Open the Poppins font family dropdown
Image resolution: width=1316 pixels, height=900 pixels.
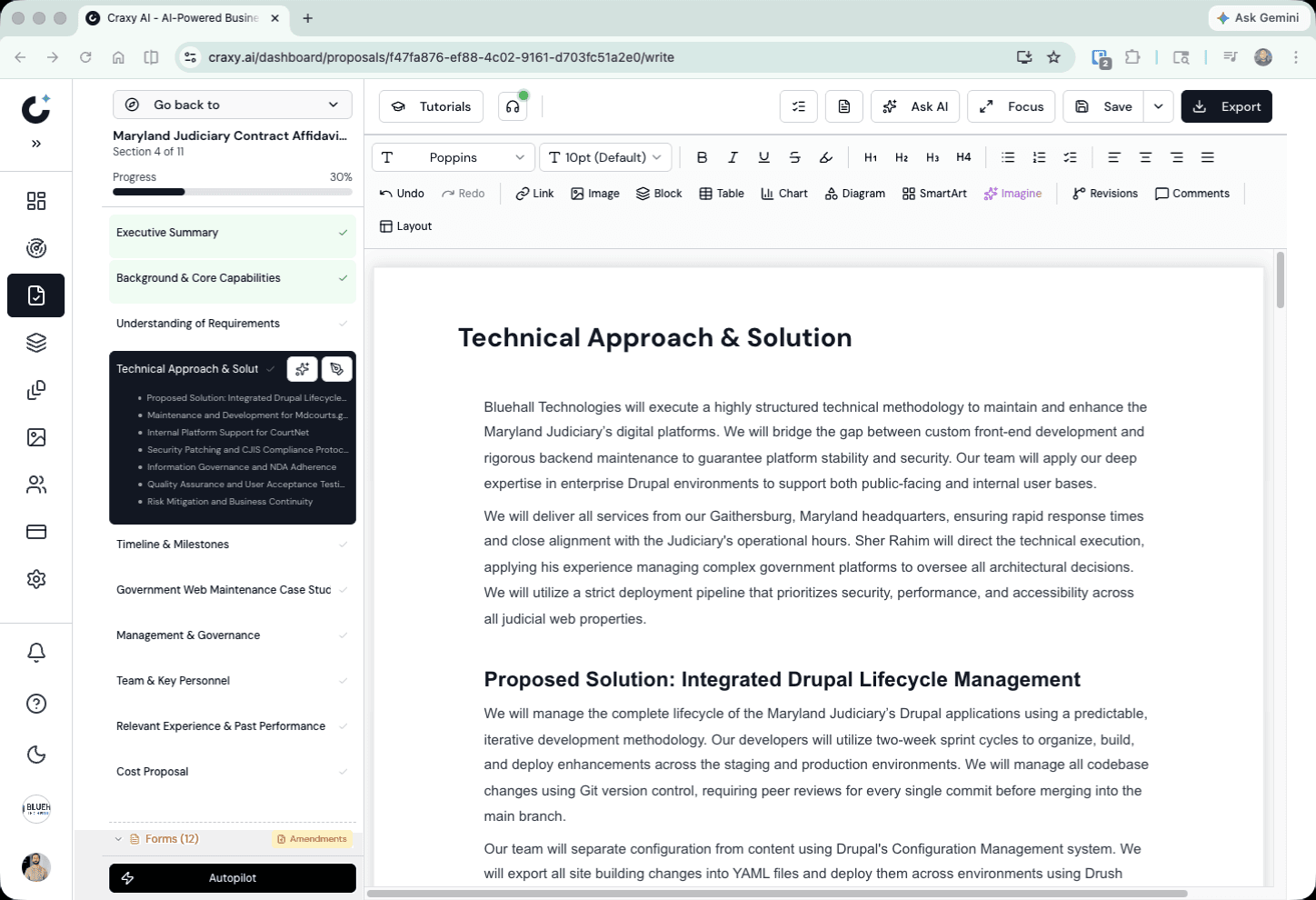point(454,157)
